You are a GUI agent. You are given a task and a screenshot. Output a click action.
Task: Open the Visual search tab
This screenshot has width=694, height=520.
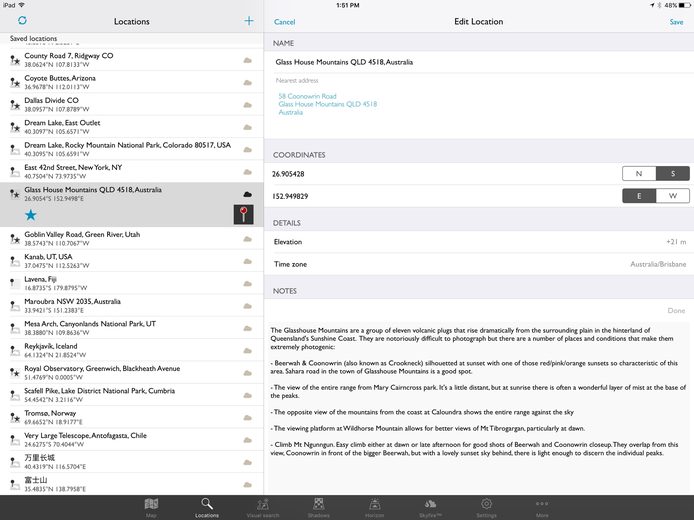click(x=262, y=508)
